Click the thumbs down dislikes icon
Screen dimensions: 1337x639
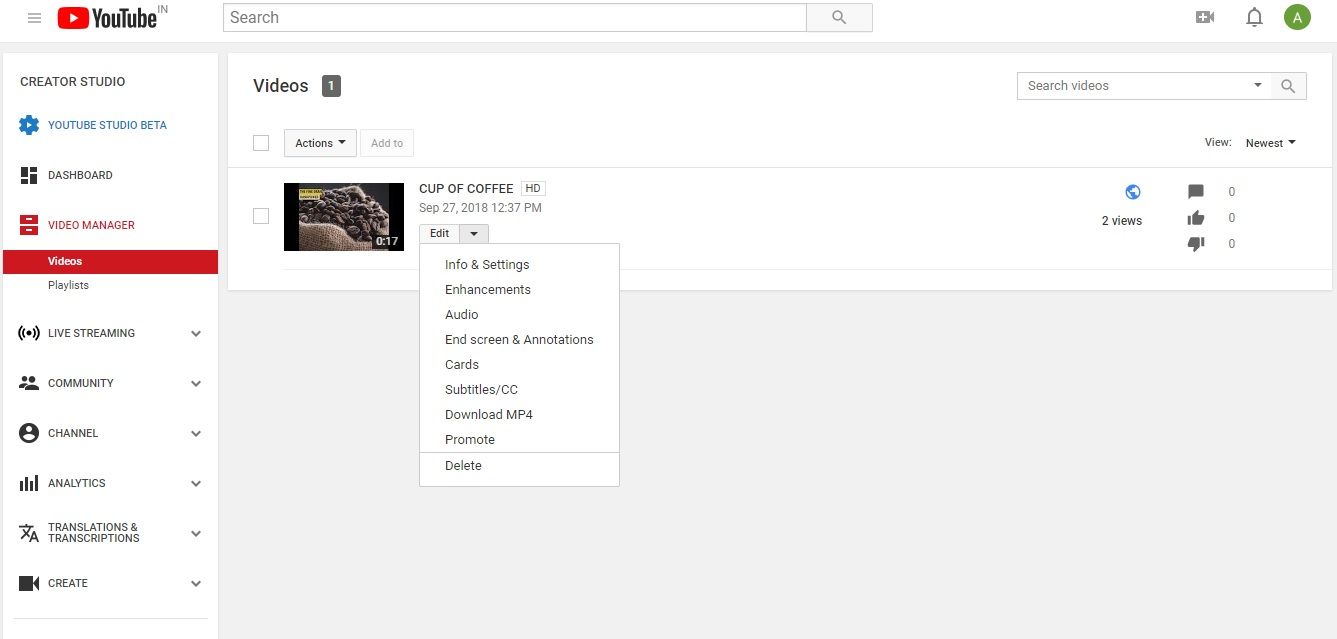(1196, 244)
